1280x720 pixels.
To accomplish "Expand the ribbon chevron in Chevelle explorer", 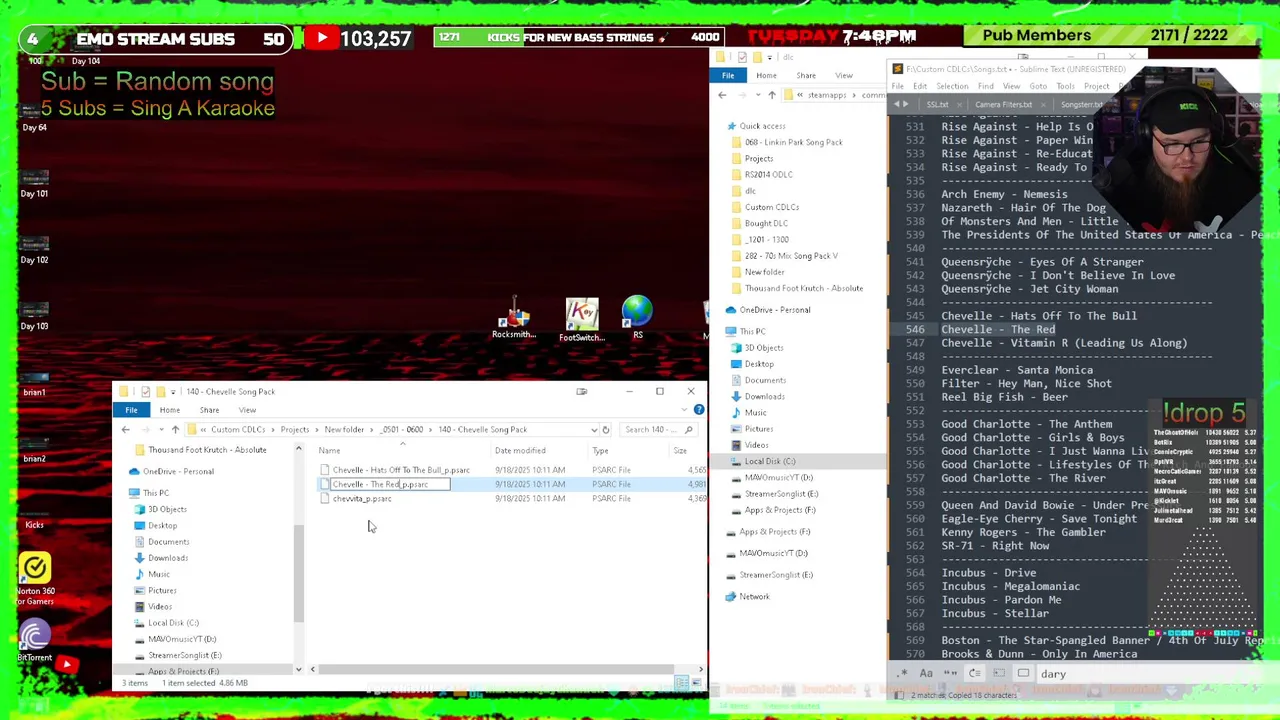I will pyautogui.click(x=686, y=410).
